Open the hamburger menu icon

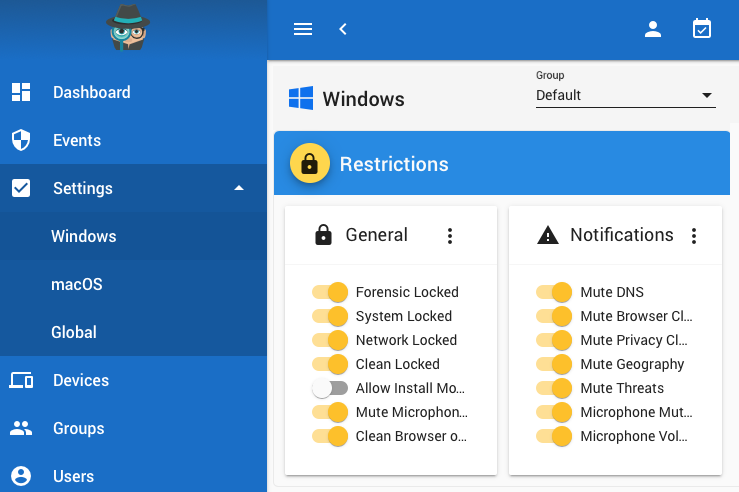[303, 29]
